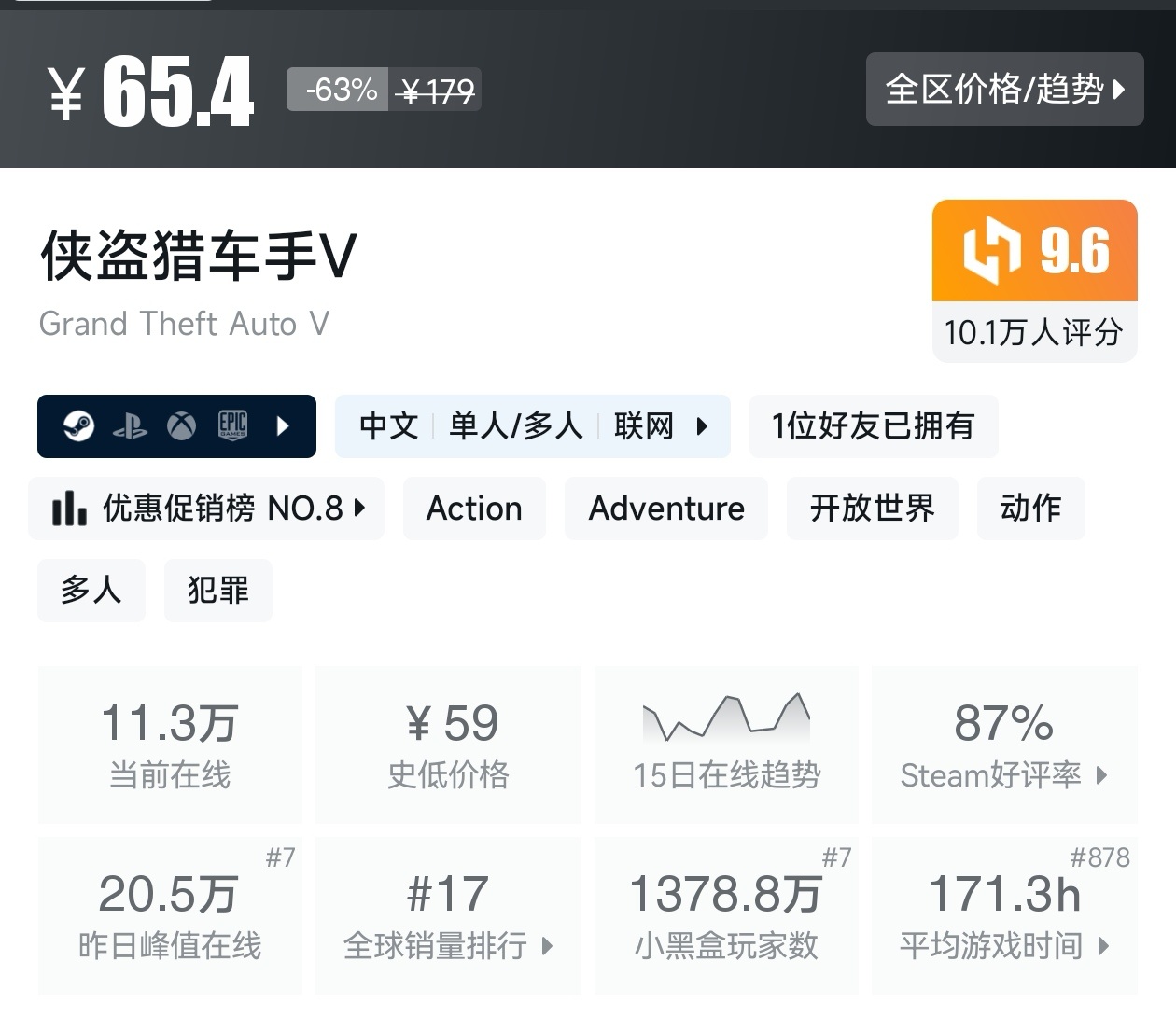The image size is (1176, 1017).
Task: View the 1位好友已拥有 friends list
Action: 874,426
